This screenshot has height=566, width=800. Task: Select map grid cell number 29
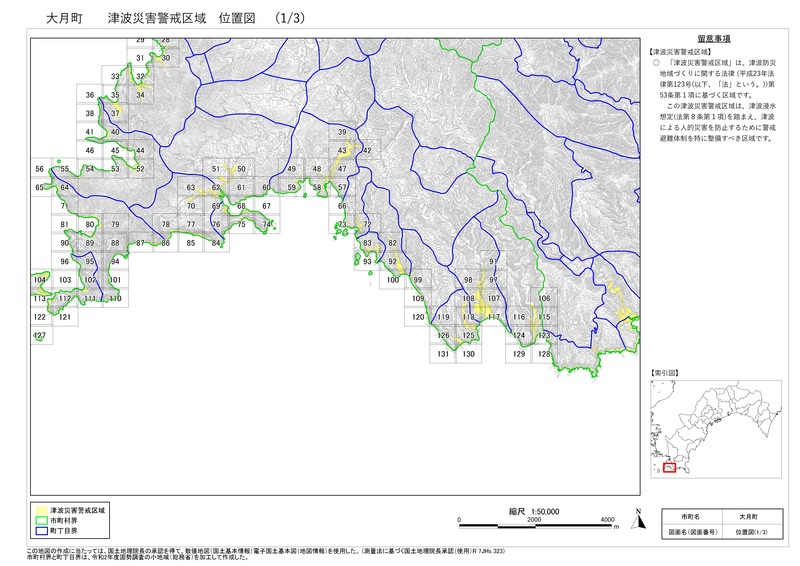click(141, 39)
